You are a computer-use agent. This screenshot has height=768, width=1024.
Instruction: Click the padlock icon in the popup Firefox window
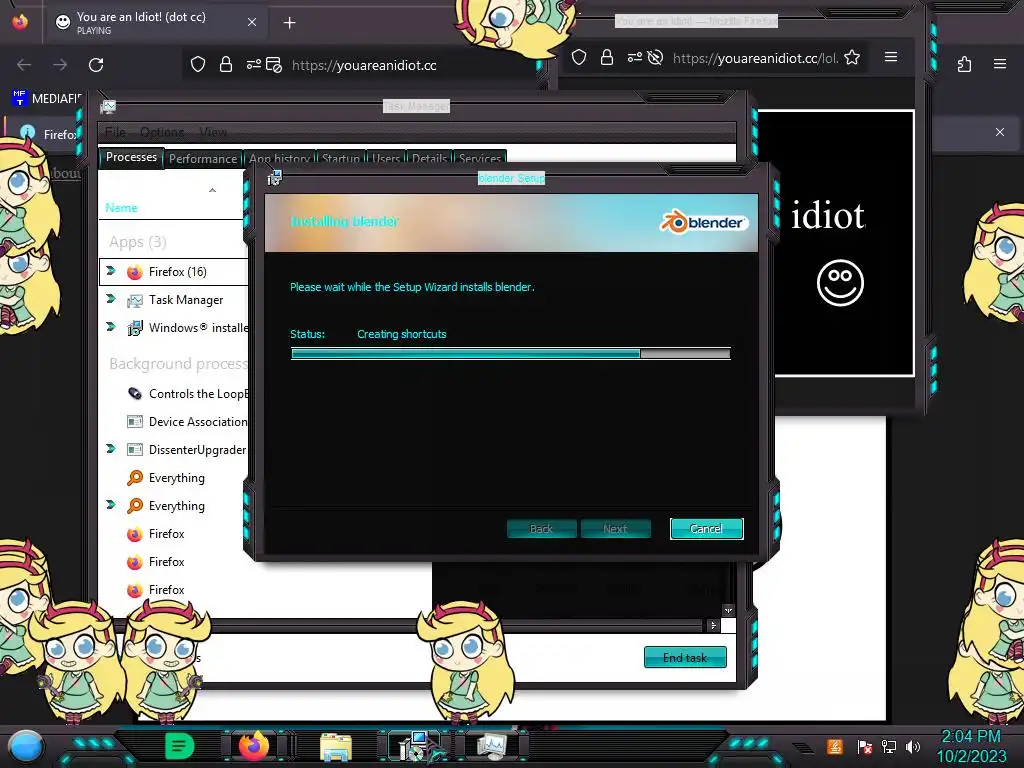tap(607, 57)
